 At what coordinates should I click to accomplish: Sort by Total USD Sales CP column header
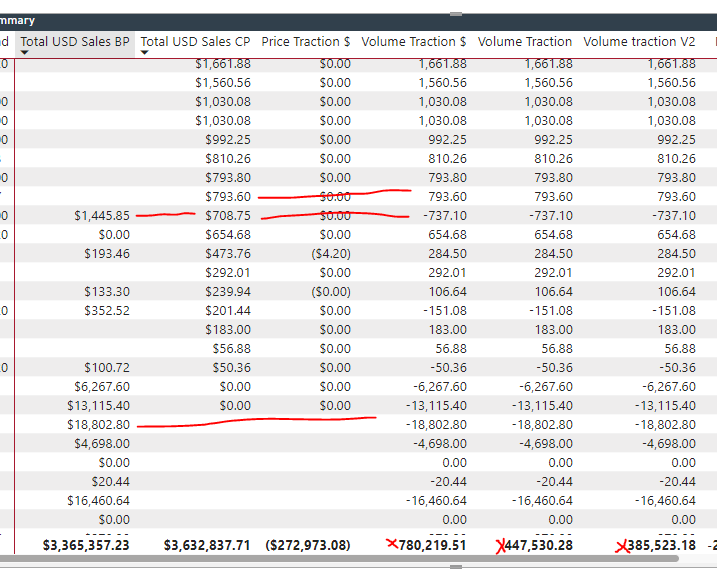point(195,42)
